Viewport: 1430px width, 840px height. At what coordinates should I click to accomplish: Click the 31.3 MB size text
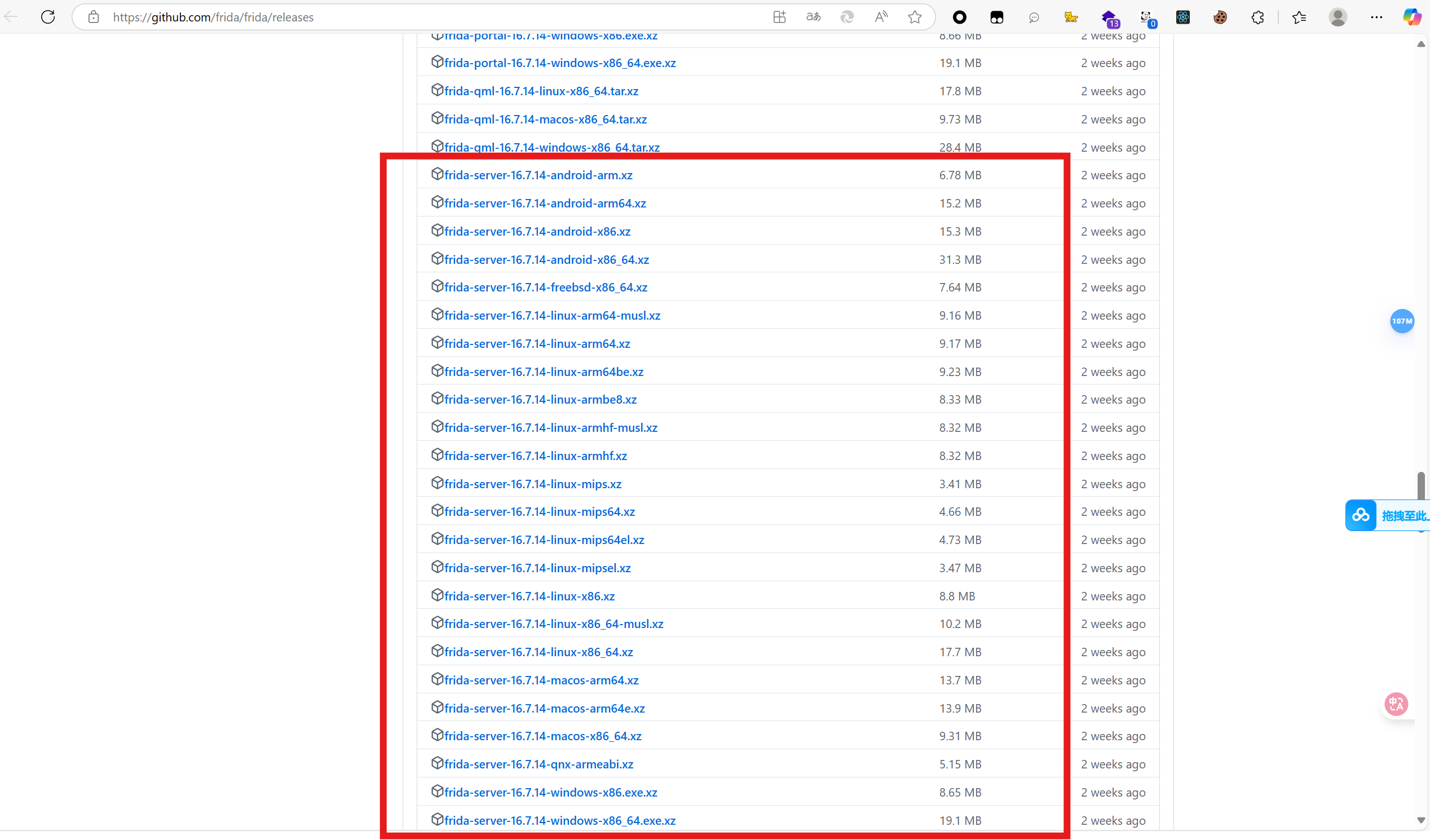(x=960, y=259)
